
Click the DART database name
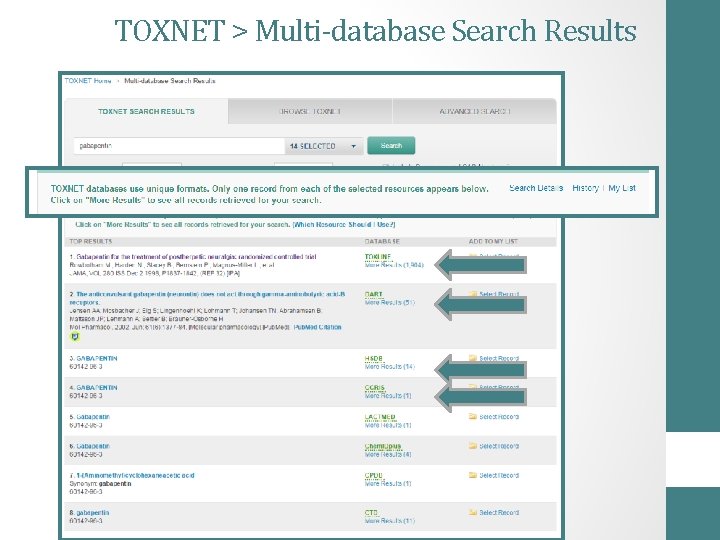(x=373, y=294)
